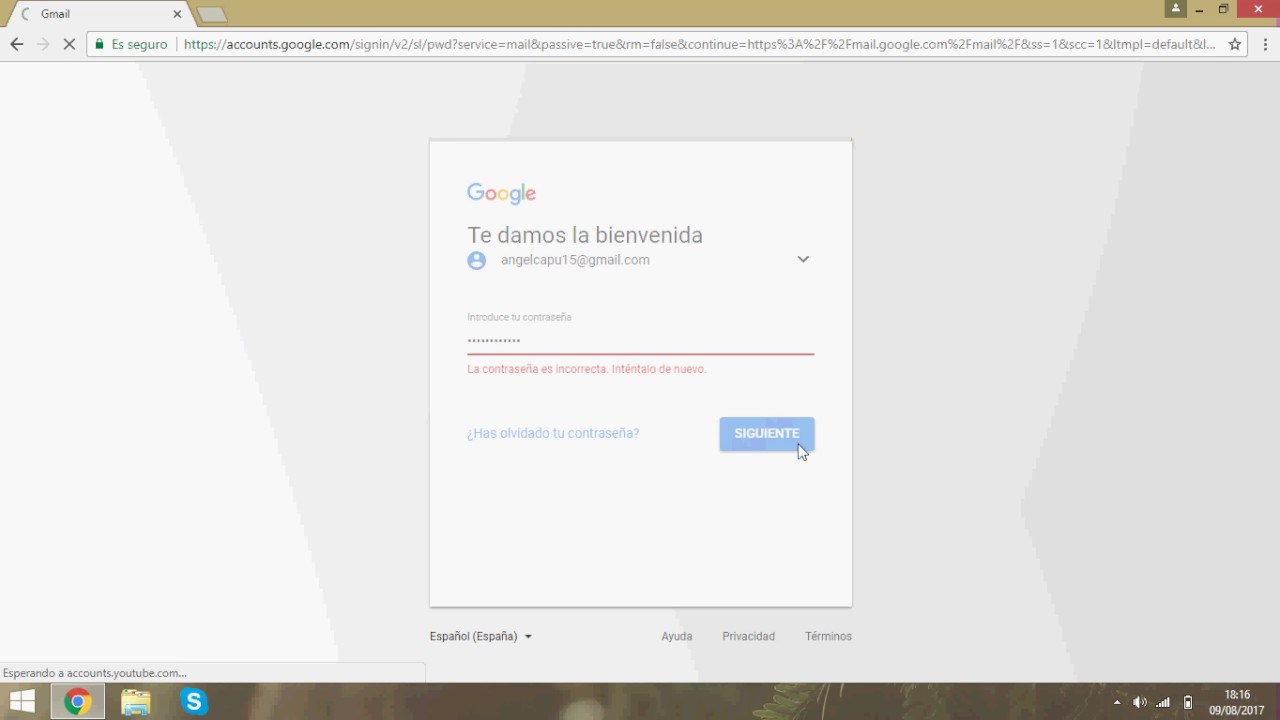This screenshot has height=720, width=1280.
Task: Click the Es seguro label
Action: point(139,44)
